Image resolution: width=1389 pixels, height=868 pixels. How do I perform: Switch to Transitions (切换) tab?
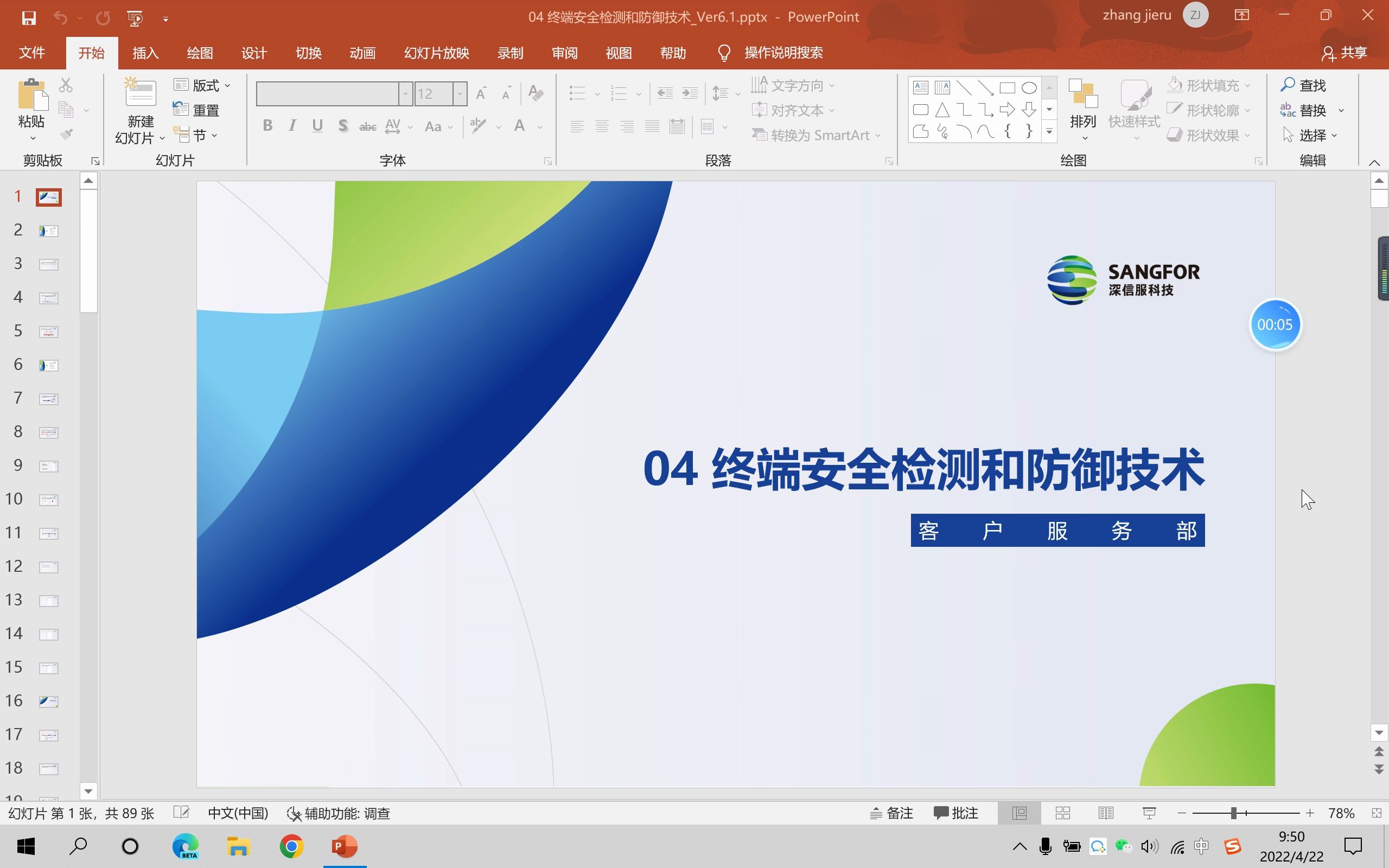point(308,53)
